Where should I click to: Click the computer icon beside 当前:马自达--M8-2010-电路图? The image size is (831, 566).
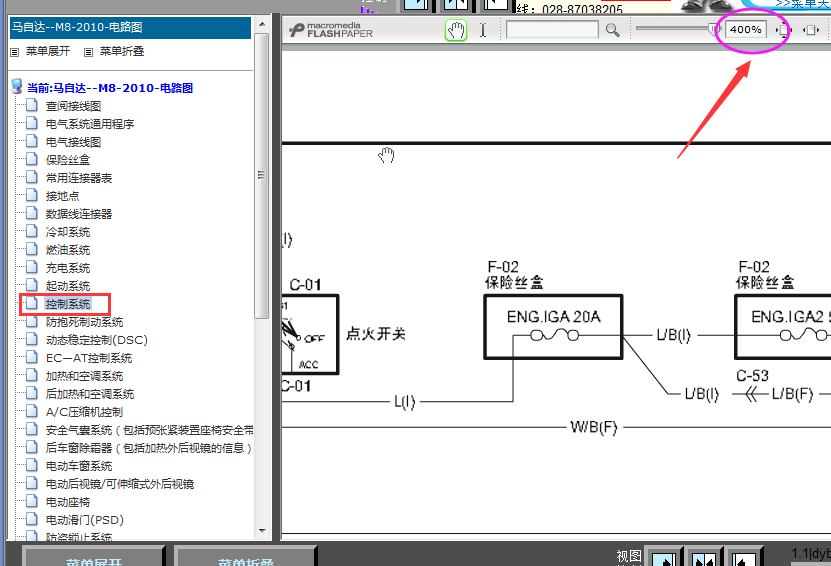pos(17,86)
